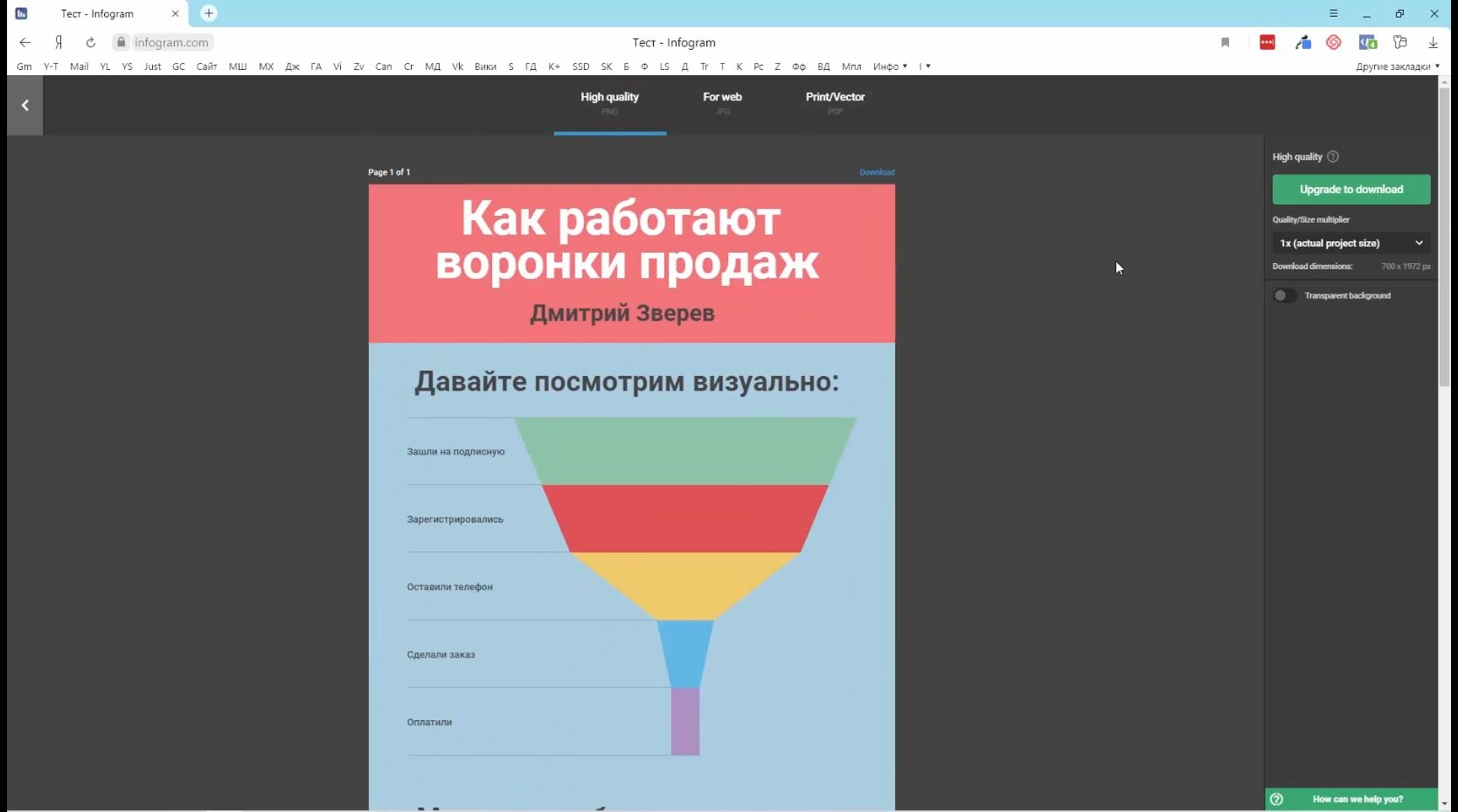The height and width of the screenshot is (812, 1458).
Task: Open the Y-T bookmark
Action: 51,66
